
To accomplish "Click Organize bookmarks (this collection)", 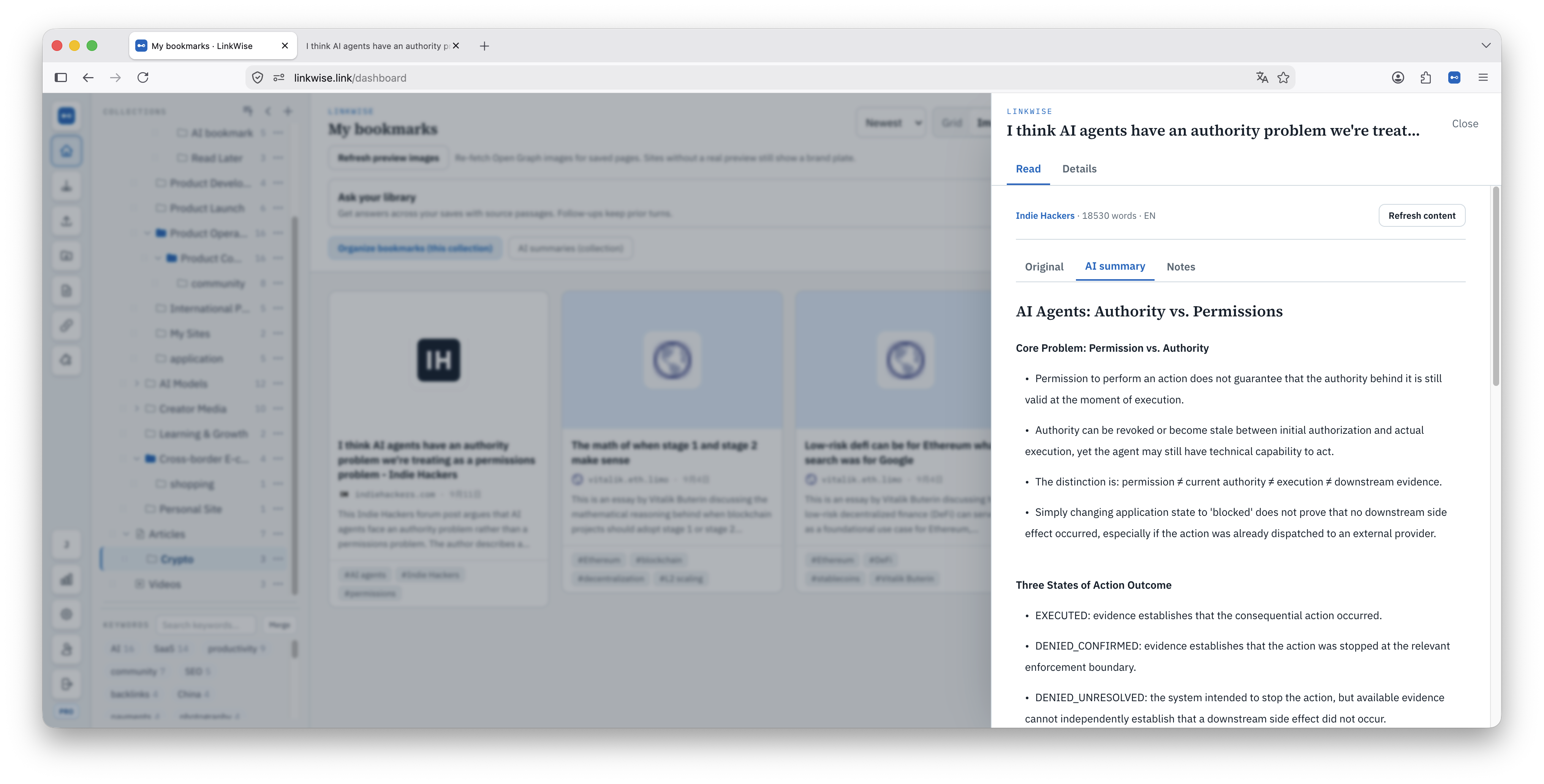I will (x=415, y=248).
